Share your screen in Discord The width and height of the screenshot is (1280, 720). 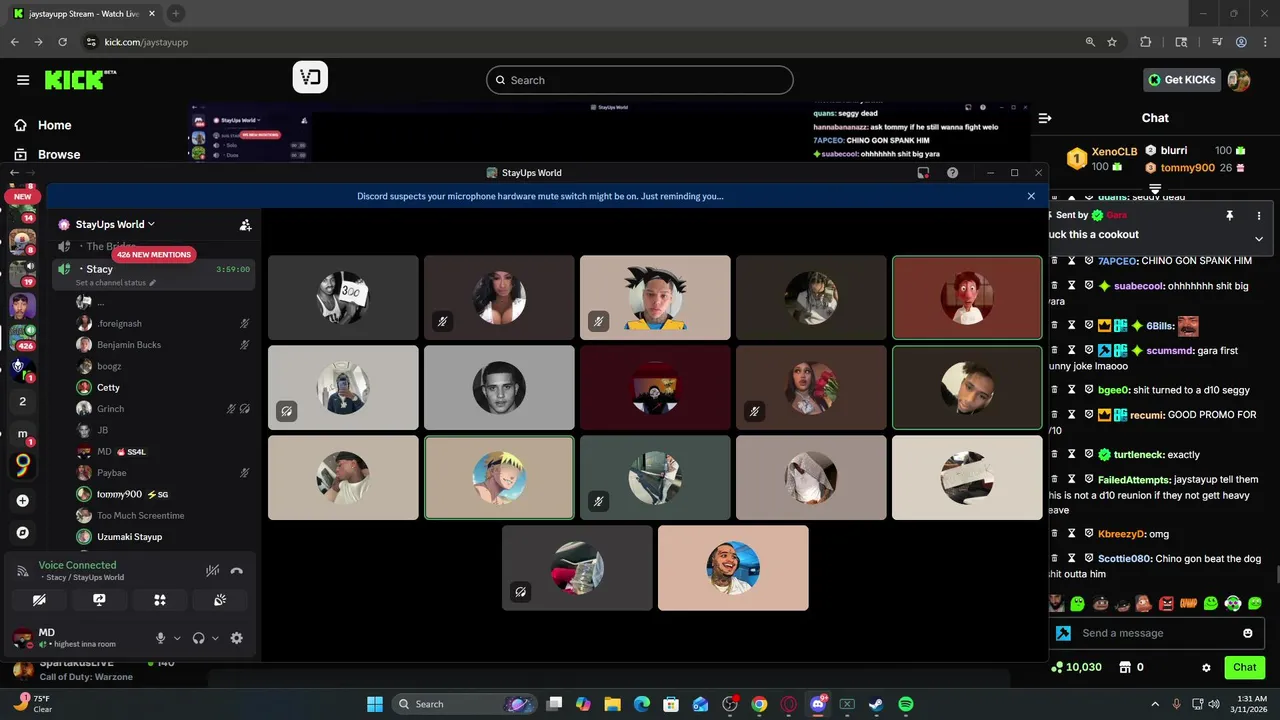[x=99, y=600]
